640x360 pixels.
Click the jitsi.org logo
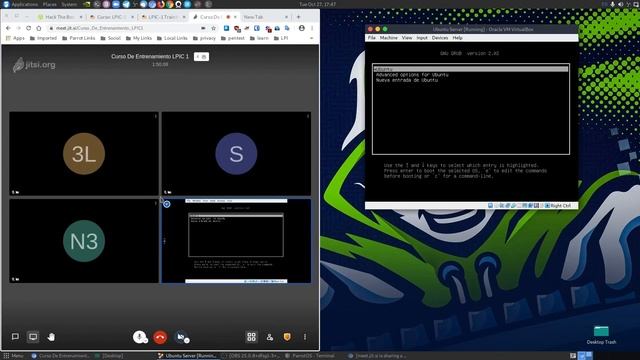pyautogui.click(x=34, y=64)
